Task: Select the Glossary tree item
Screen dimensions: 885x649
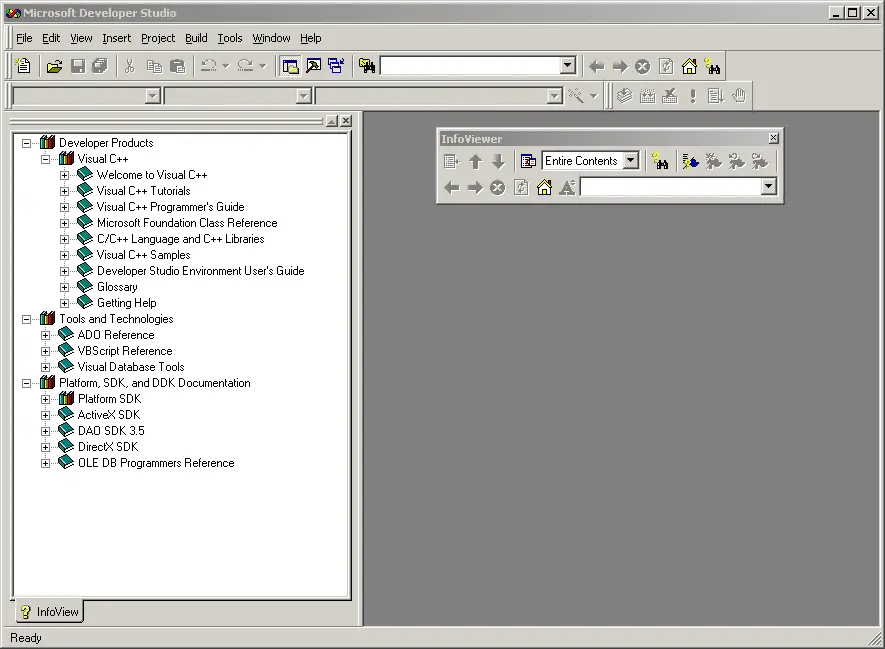Action: click(x=117, y=287)
